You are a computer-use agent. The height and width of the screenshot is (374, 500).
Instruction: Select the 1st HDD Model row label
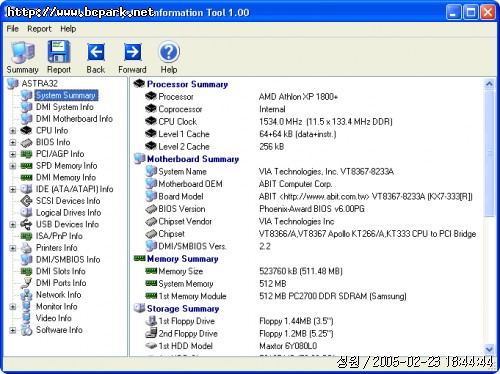(x=186, y=346)
